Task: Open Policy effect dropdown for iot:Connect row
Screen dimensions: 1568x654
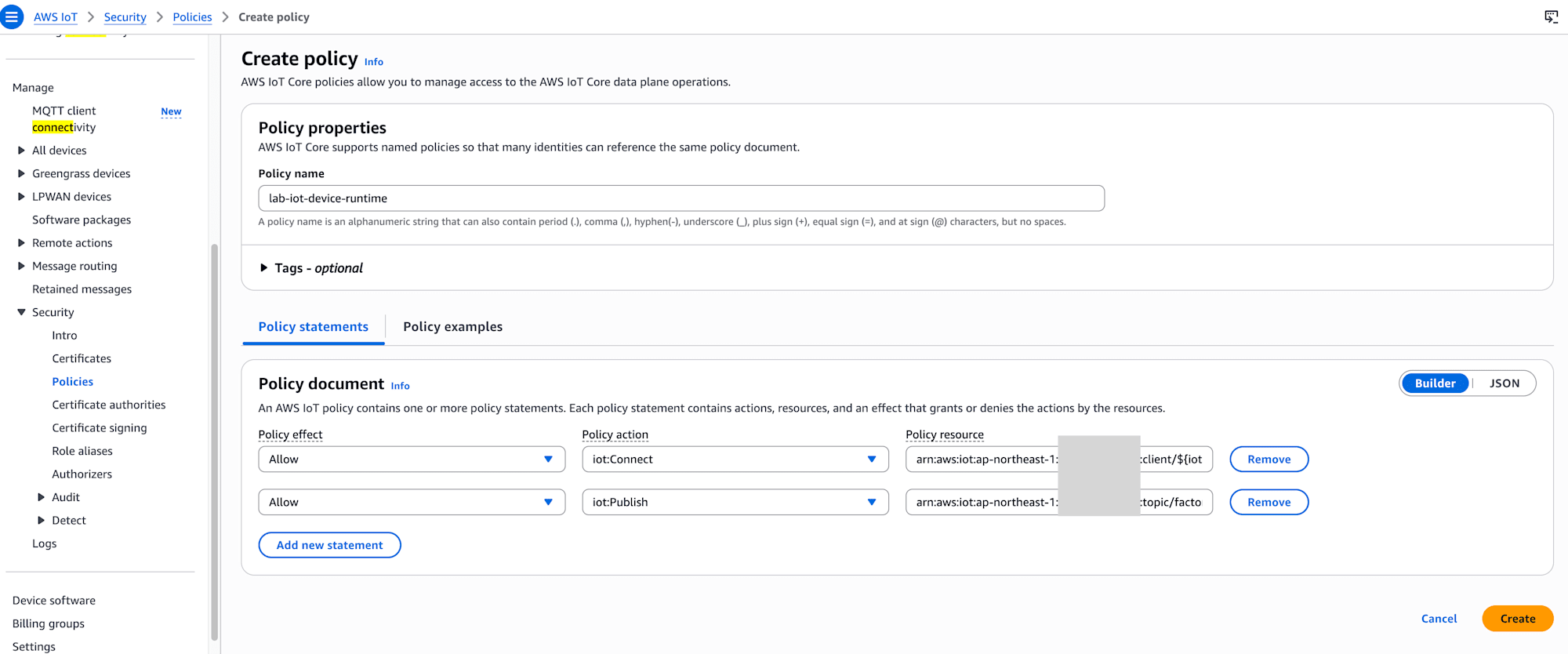Action: click(x=412, y=460)
